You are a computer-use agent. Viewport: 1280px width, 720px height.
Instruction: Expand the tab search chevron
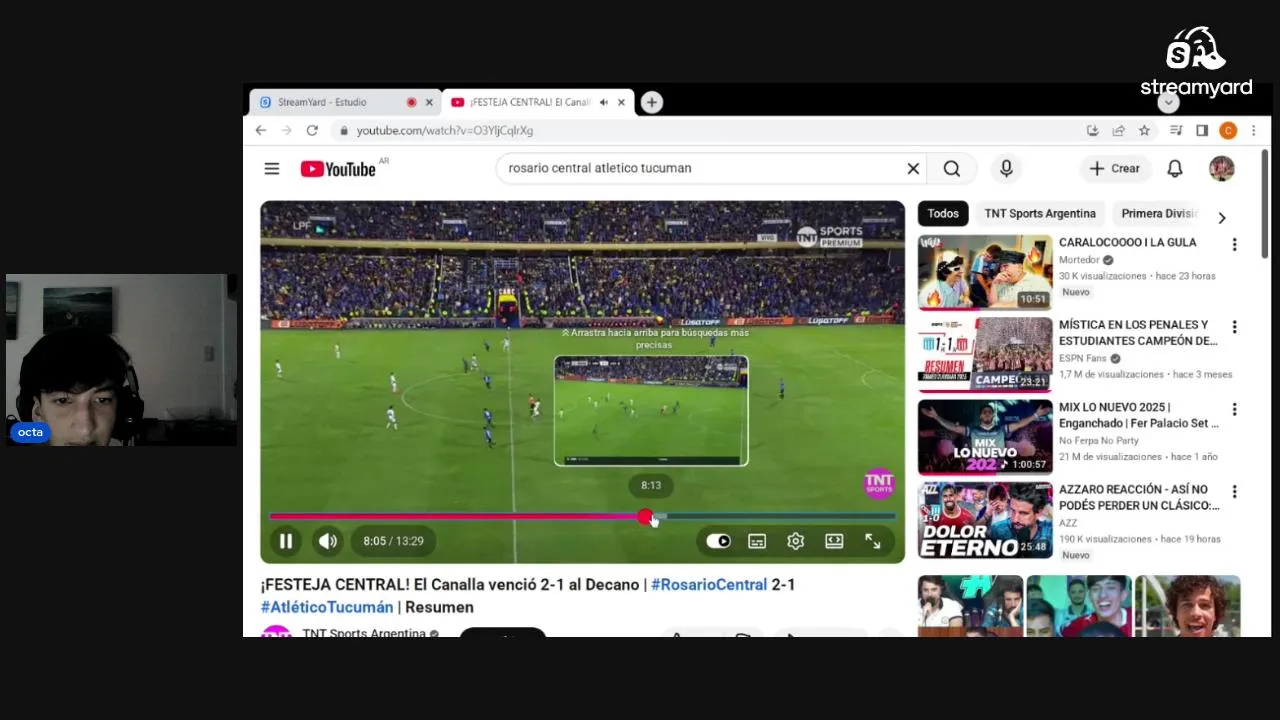(x=1168, y=102)
